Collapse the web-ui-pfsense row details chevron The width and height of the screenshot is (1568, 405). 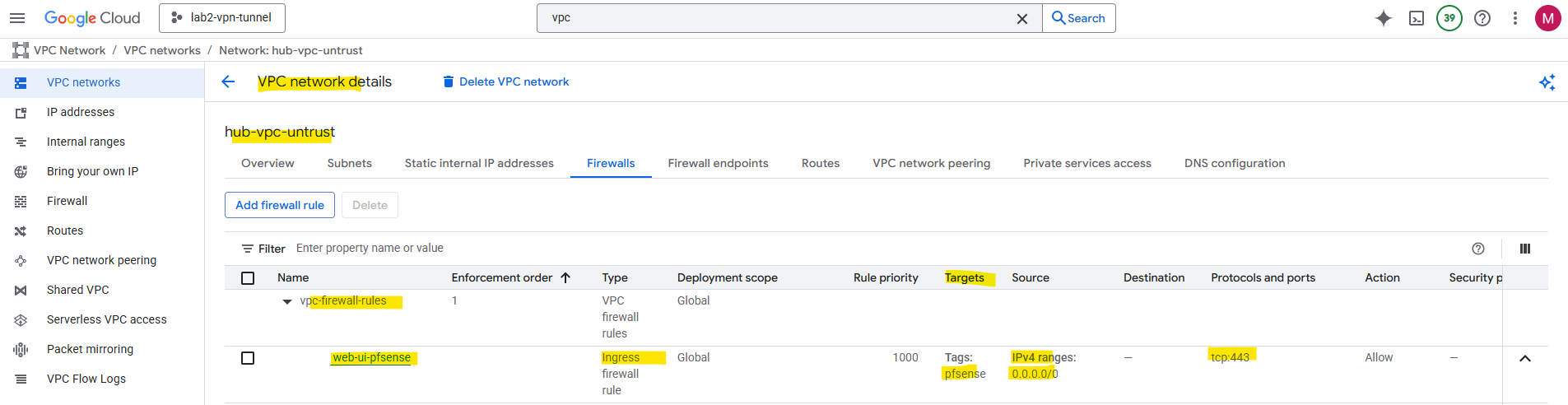[x=1525, y=358]
